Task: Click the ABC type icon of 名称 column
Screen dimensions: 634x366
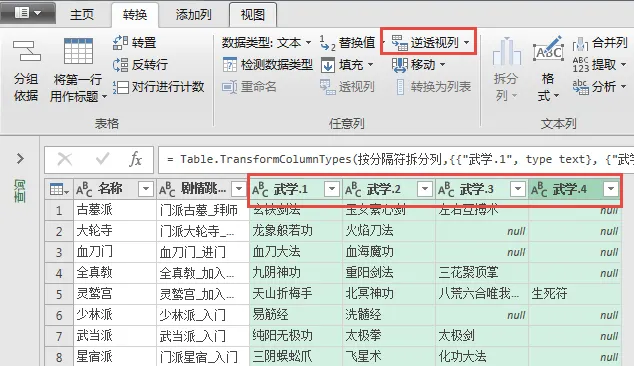Action: 84,189
